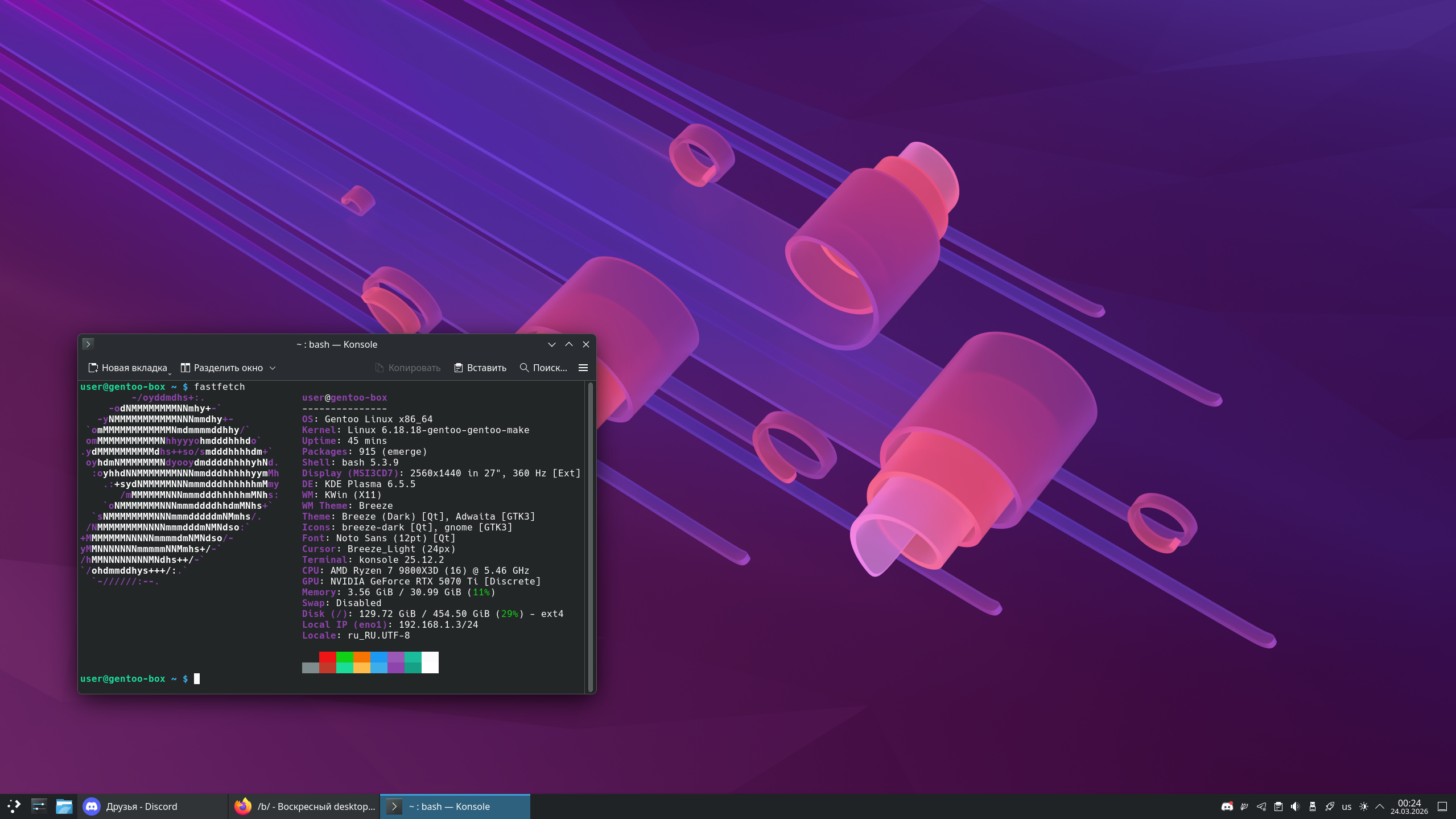
Task: Open Новая вкладка new tab
Action: pos(128,368)
